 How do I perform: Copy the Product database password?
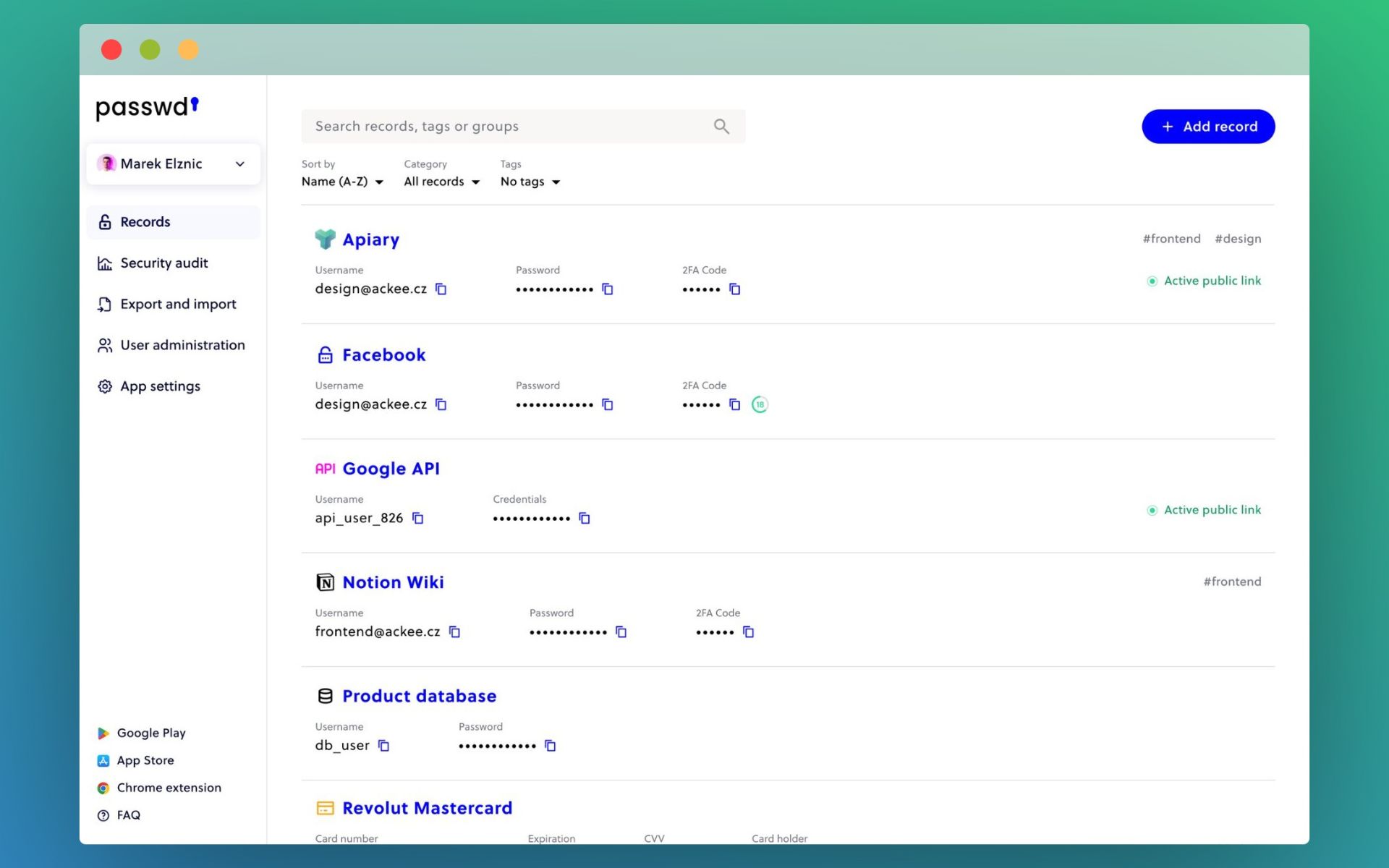click(x=550, y=746)
